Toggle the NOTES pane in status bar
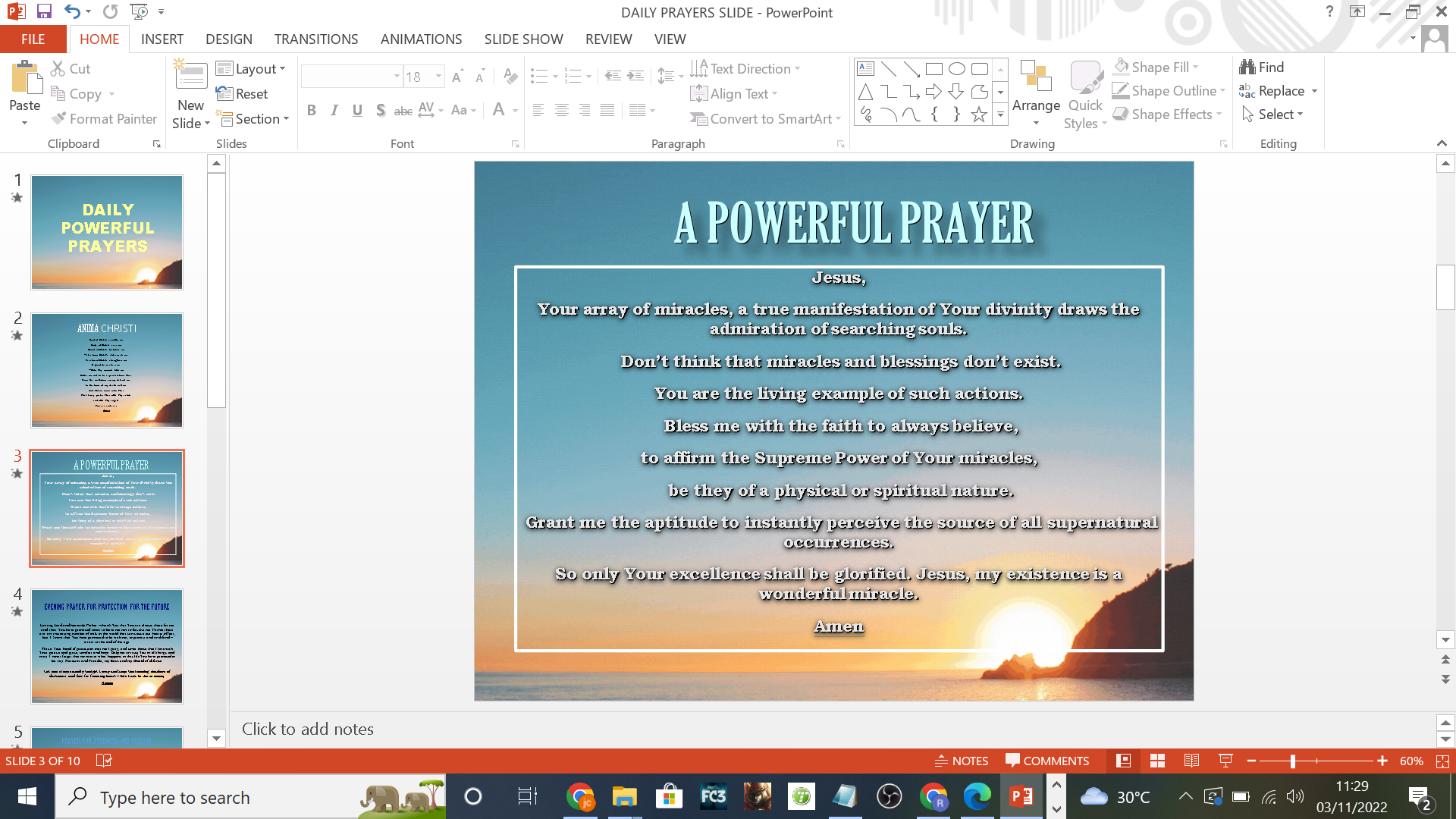Viewport: 1456px width, 819px height. click(x=961, y=761)
